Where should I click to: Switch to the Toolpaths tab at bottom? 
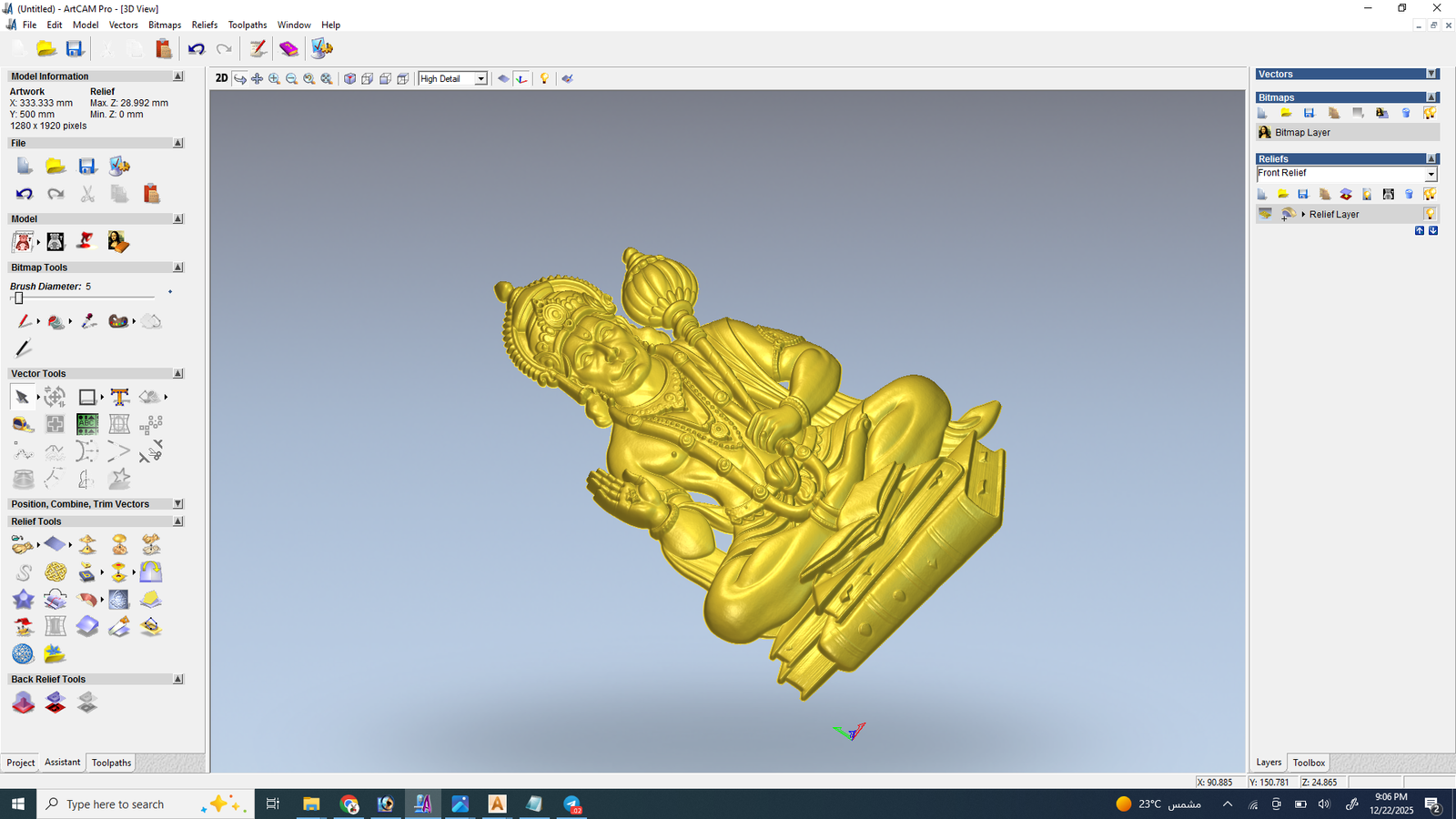click(x=111, y=763)
